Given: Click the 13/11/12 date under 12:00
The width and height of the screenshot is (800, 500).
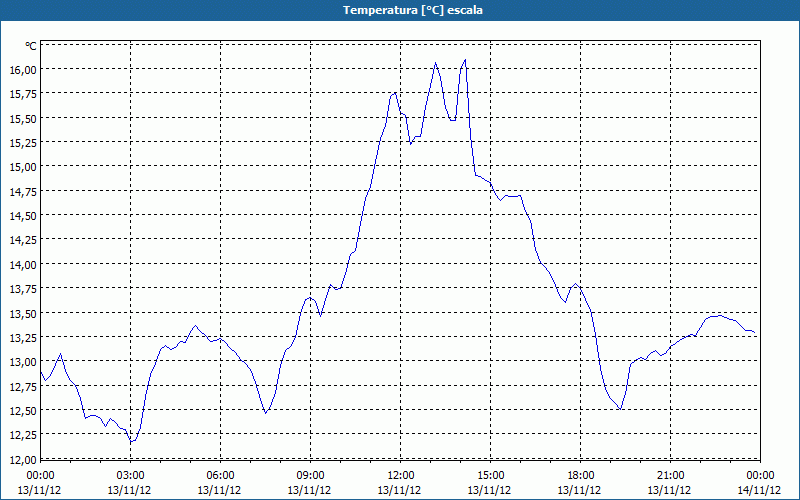Looking at the screenshot, I should pyautogui.click(x=399, y=490).
